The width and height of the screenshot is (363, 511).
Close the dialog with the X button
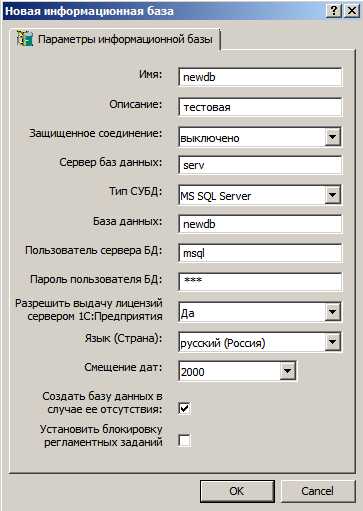(352, 11)
